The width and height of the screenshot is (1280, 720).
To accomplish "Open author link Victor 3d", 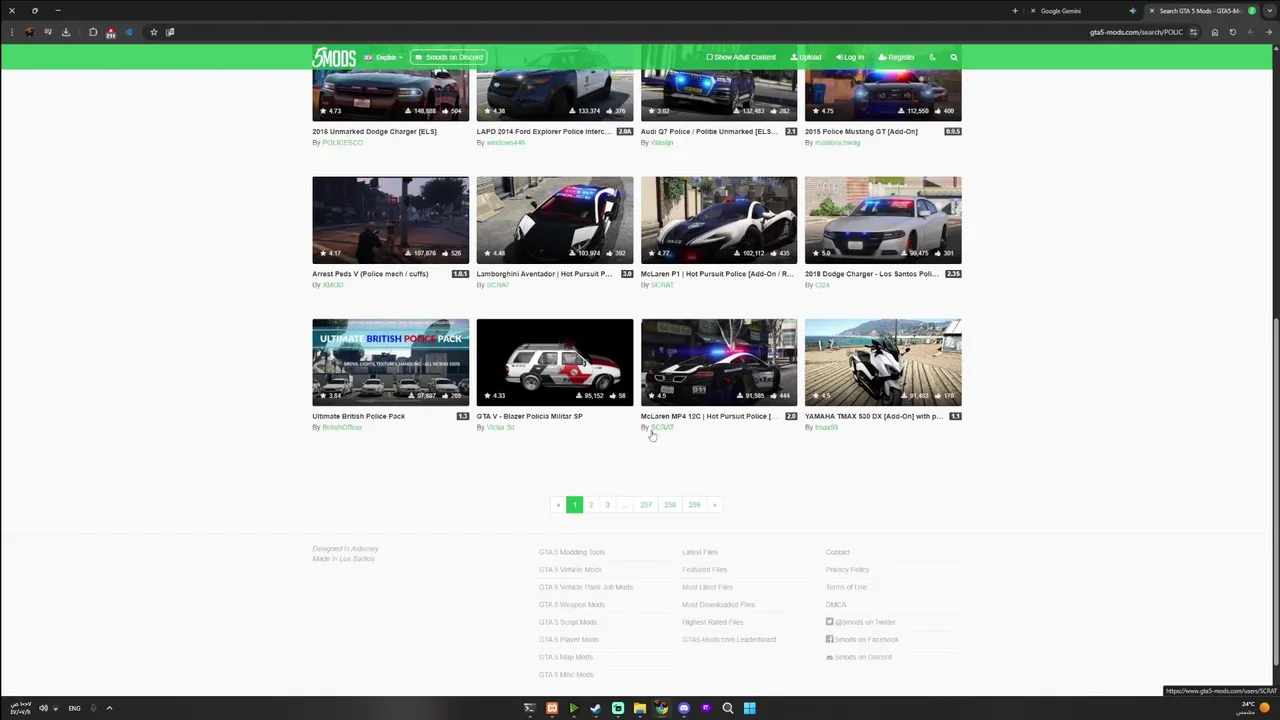I will click(x=500, y=427).
